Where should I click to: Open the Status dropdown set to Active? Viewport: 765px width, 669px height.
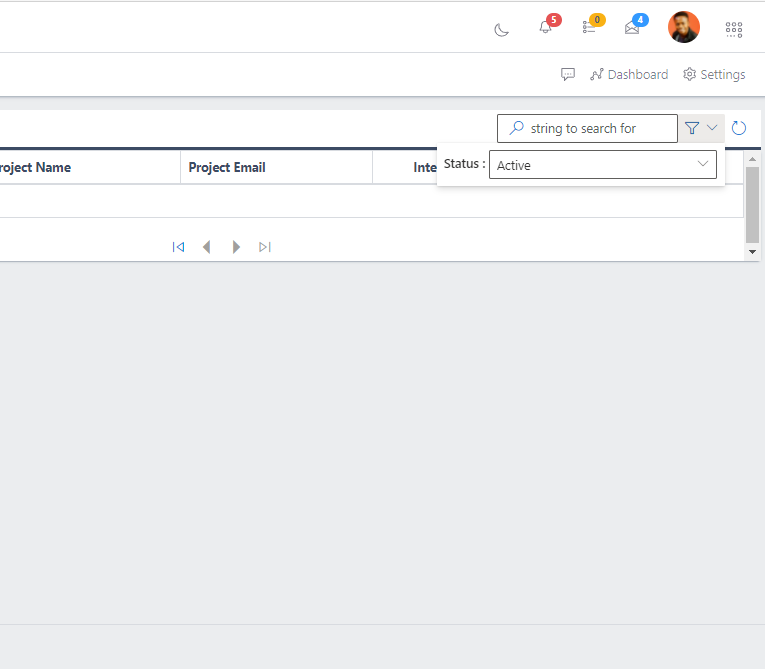[x=602, y=165]
